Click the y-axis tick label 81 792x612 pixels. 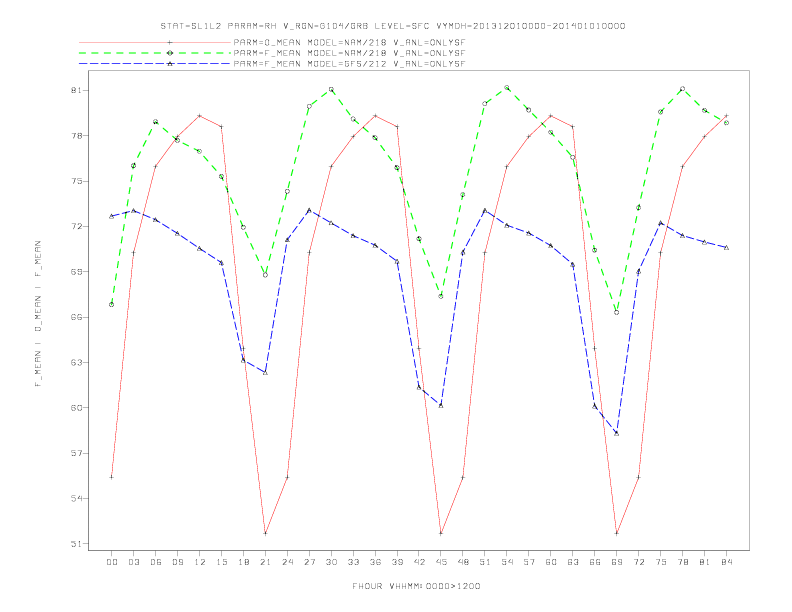pyautogui.click(x=76, y=90)
